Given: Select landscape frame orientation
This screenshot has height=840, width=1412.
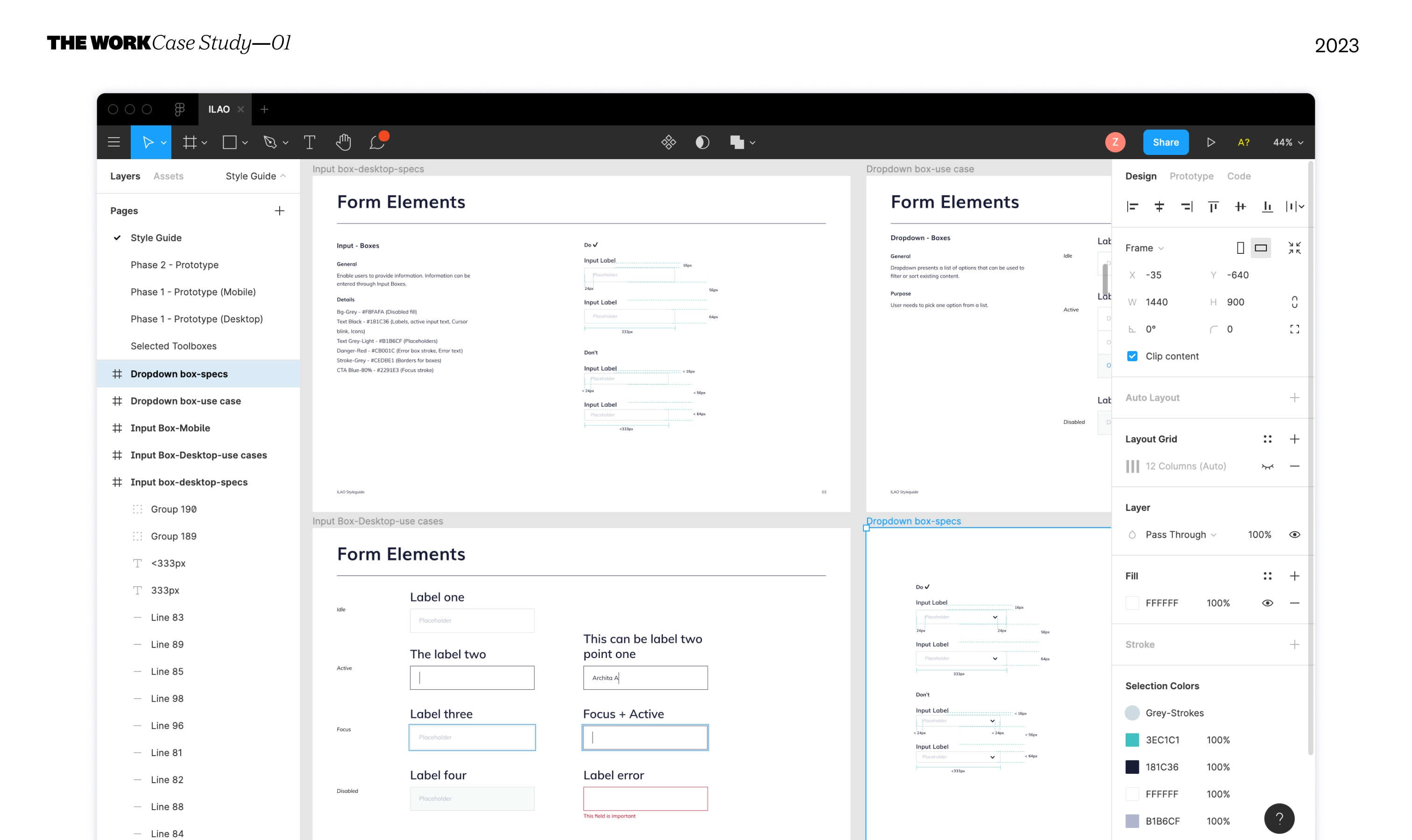Looking at the screenshot, I should [1260, 248].
